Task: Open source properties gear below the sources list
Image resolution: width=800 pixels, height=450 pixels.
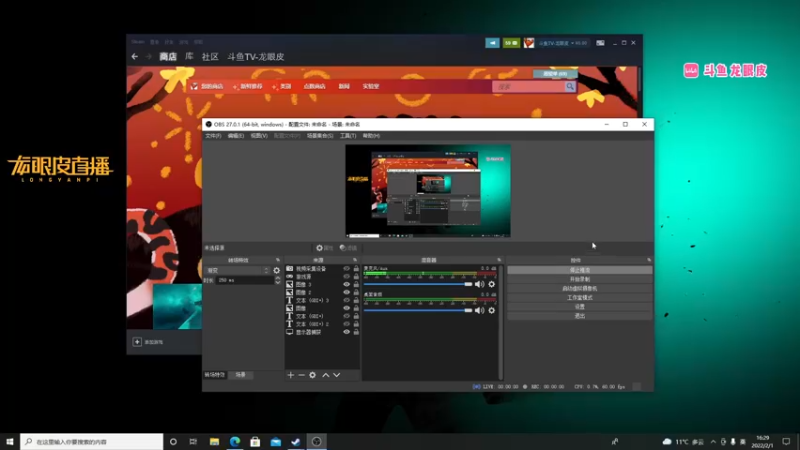Action: tap(312, 375)
